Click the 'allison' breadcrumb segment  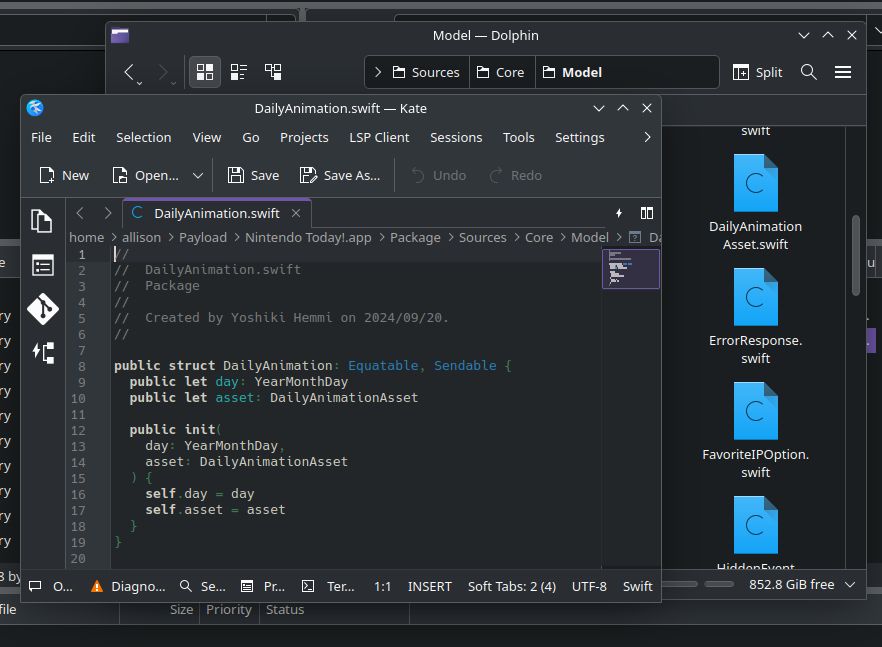click(141, 238)
